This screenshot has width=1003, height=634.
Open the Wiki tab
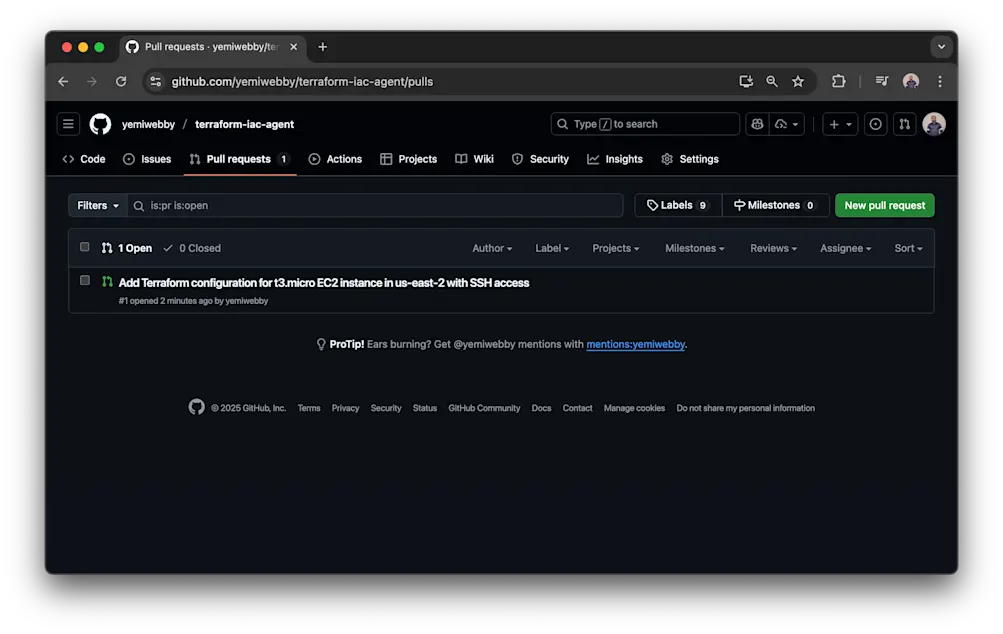click(x=475, y=159)
